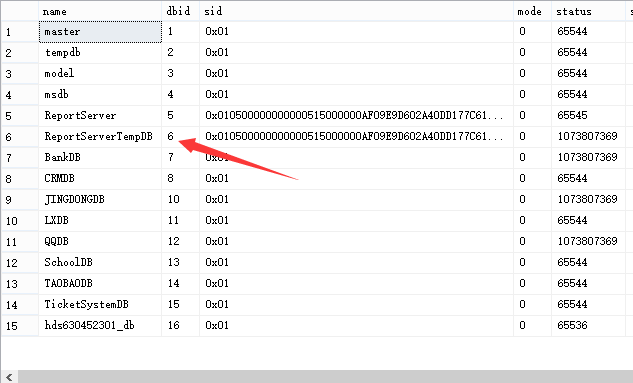Click status 65545 of ReportServer
The width and height of the screenshot is (633, 383).
pyautogui.click(x=589, y=115)
